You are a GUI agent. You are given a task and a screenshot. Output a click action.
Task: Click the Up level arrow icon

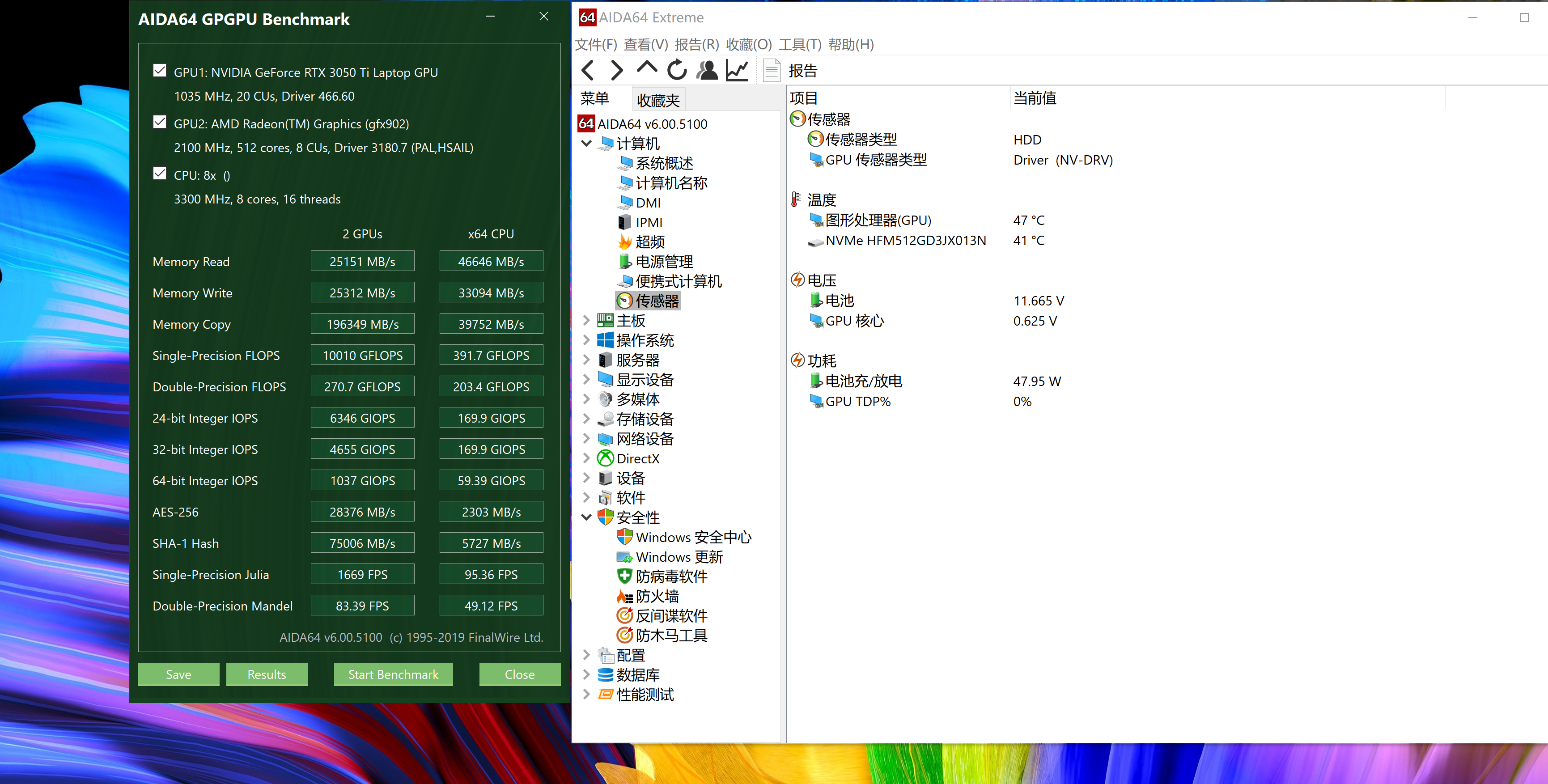(647, 68)
